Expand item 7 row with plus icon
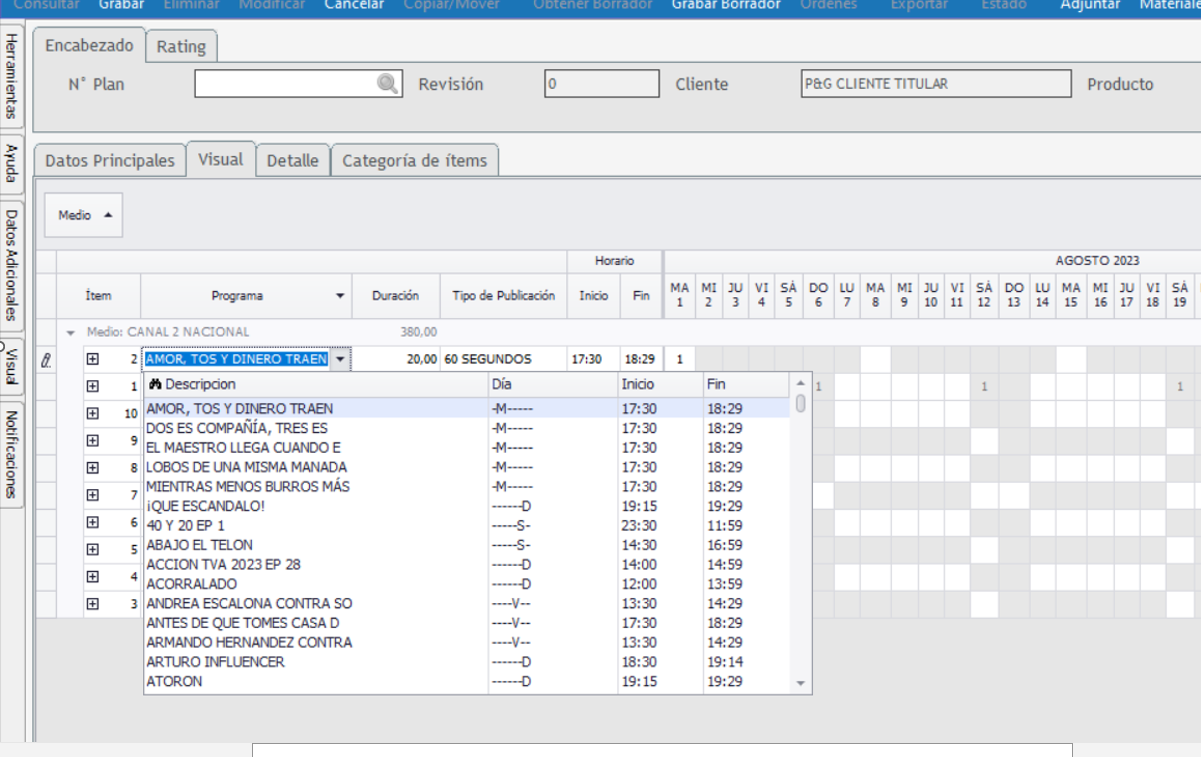The image size is (1201, 757). click(x=93, y=495)
